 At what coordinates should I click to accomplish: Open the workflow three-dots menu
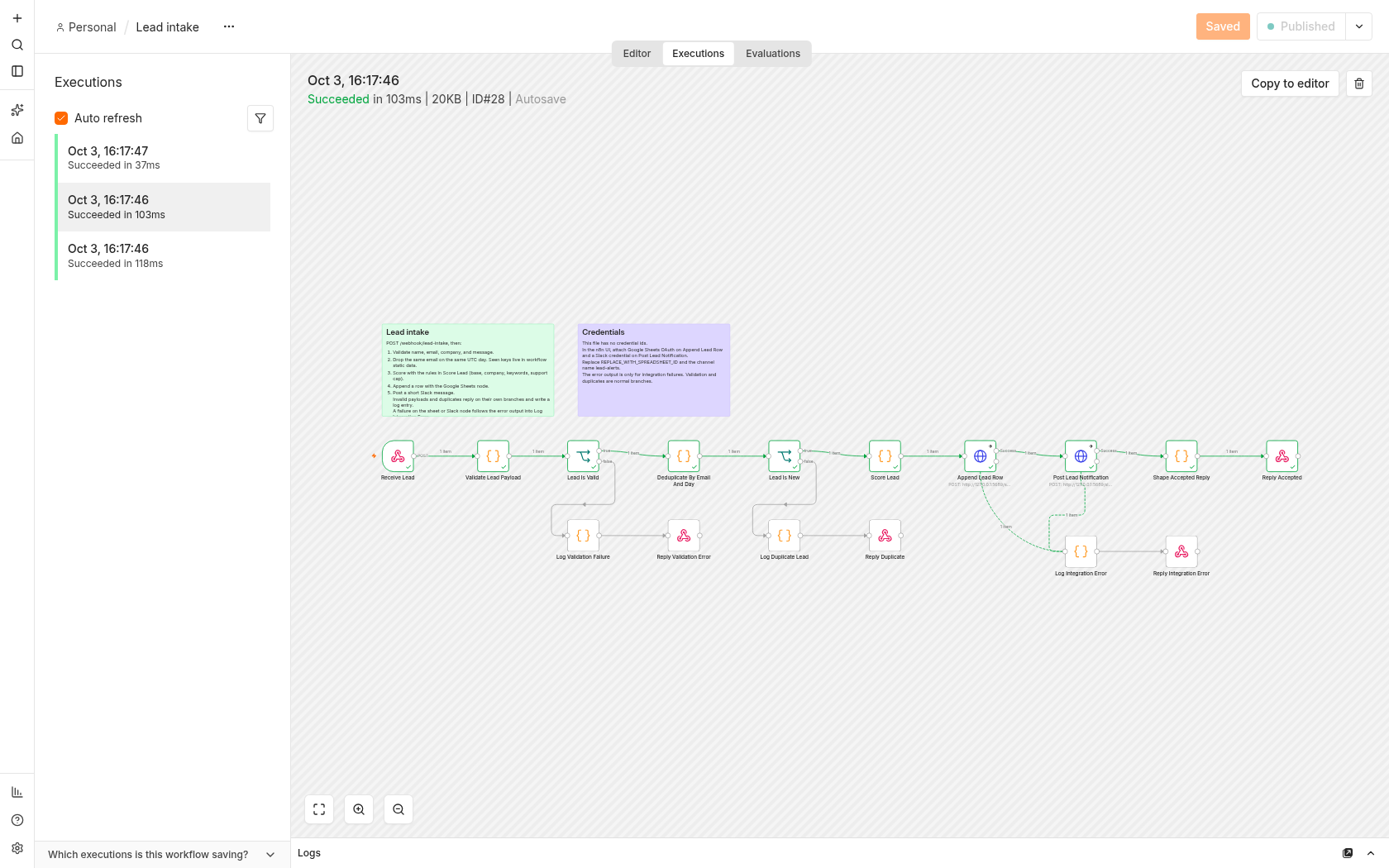229,26
